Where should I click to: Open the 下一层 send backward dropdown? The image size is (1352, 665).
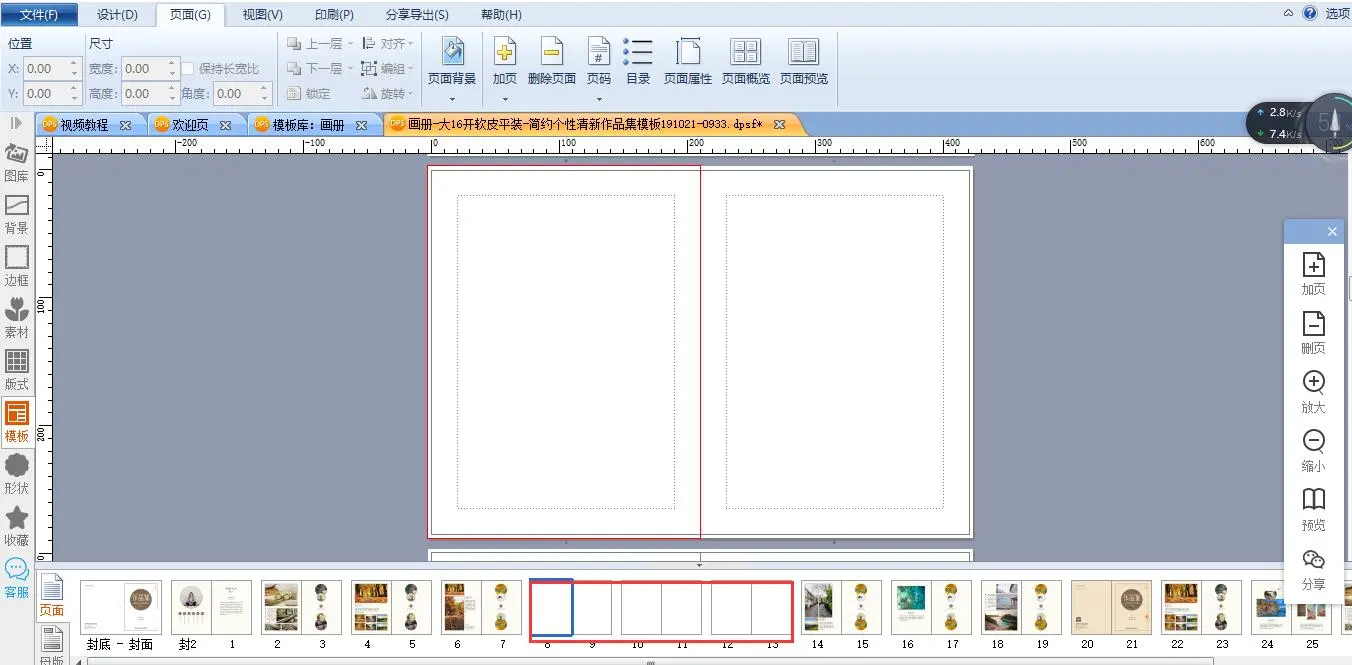(x=320, y=69)
